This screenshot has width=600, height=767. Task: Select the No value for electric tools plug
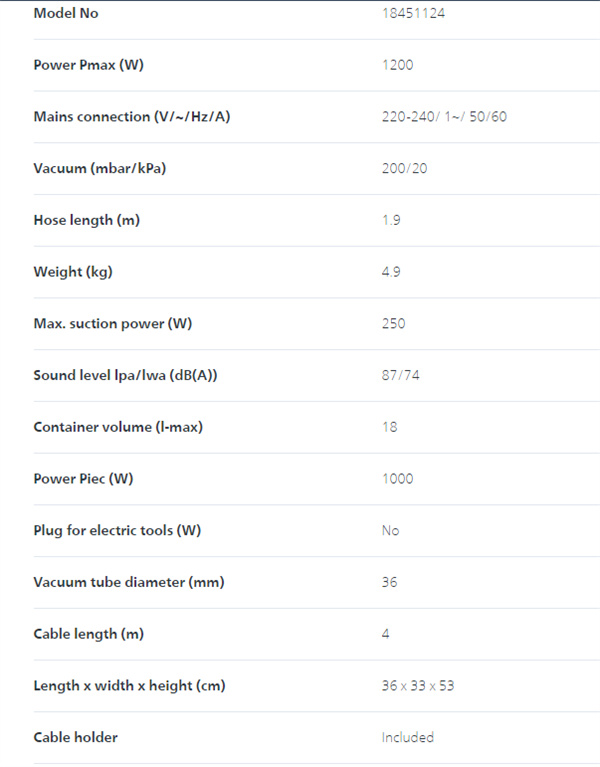pos(390,530)
